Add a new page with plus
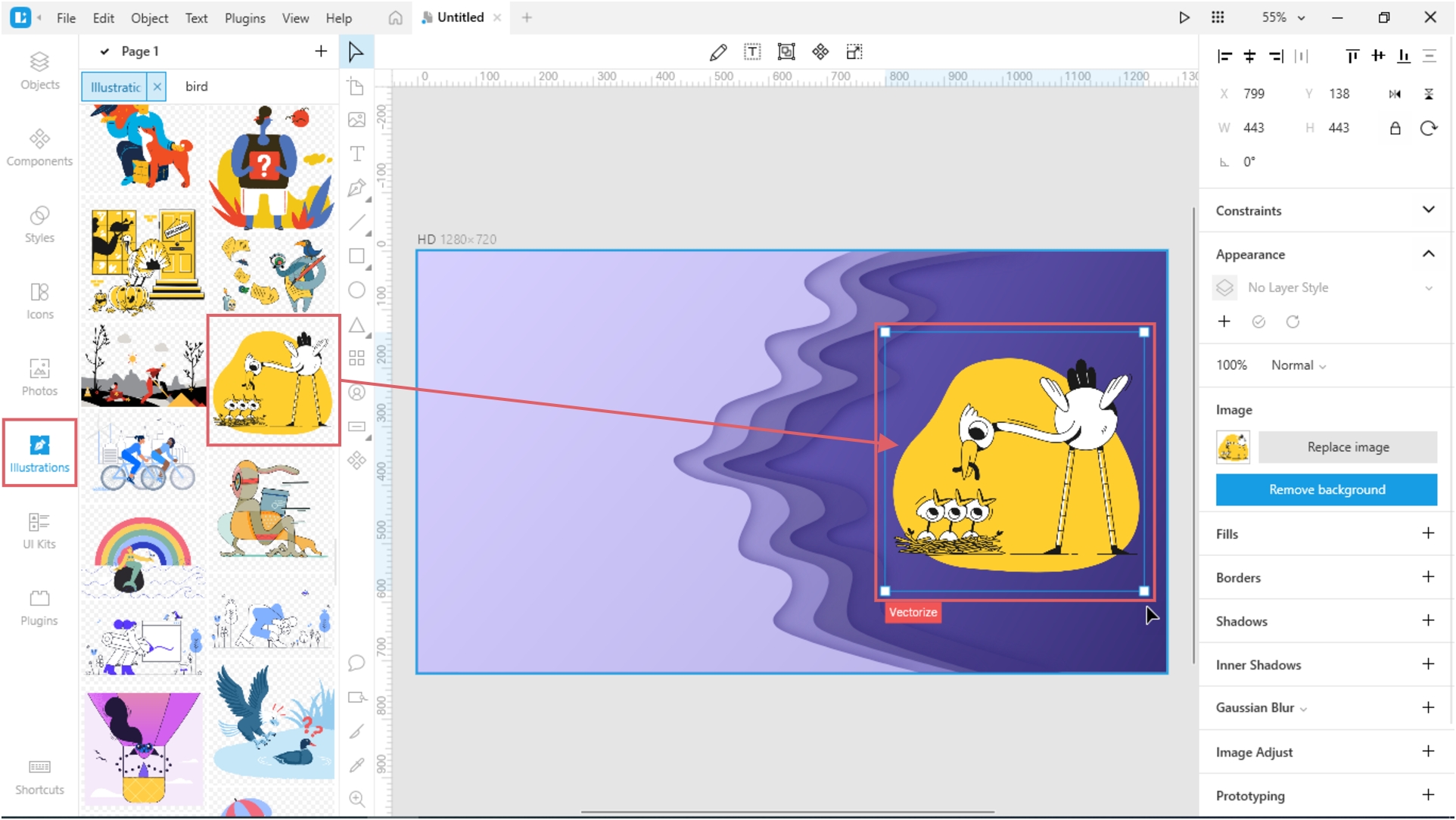The width and height of the screenshot is (1456, 820). (x=321, y=51)
